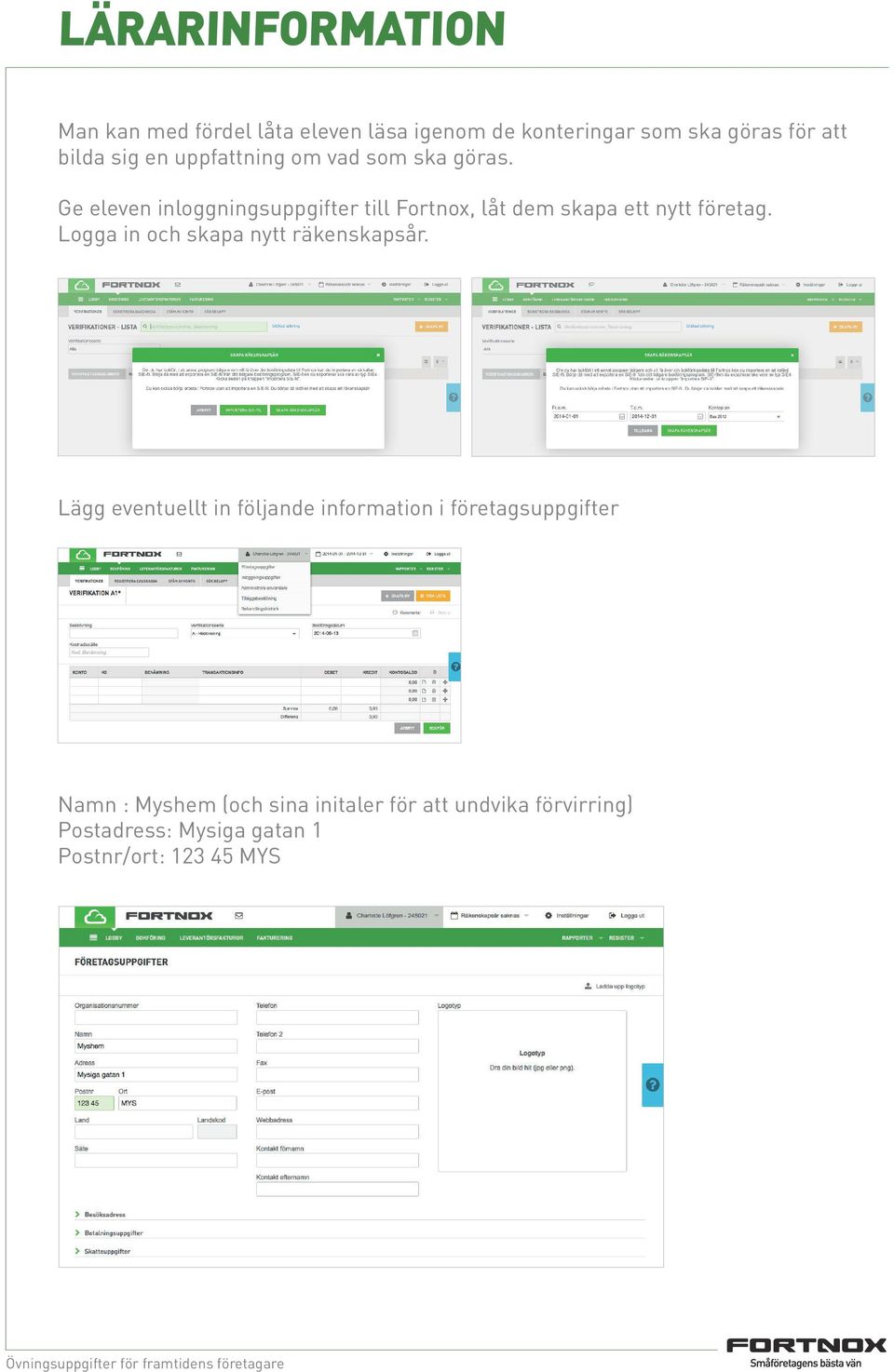
Task: Open the calendar icon in the T.o.m. date field
Action: coord(700,416)
